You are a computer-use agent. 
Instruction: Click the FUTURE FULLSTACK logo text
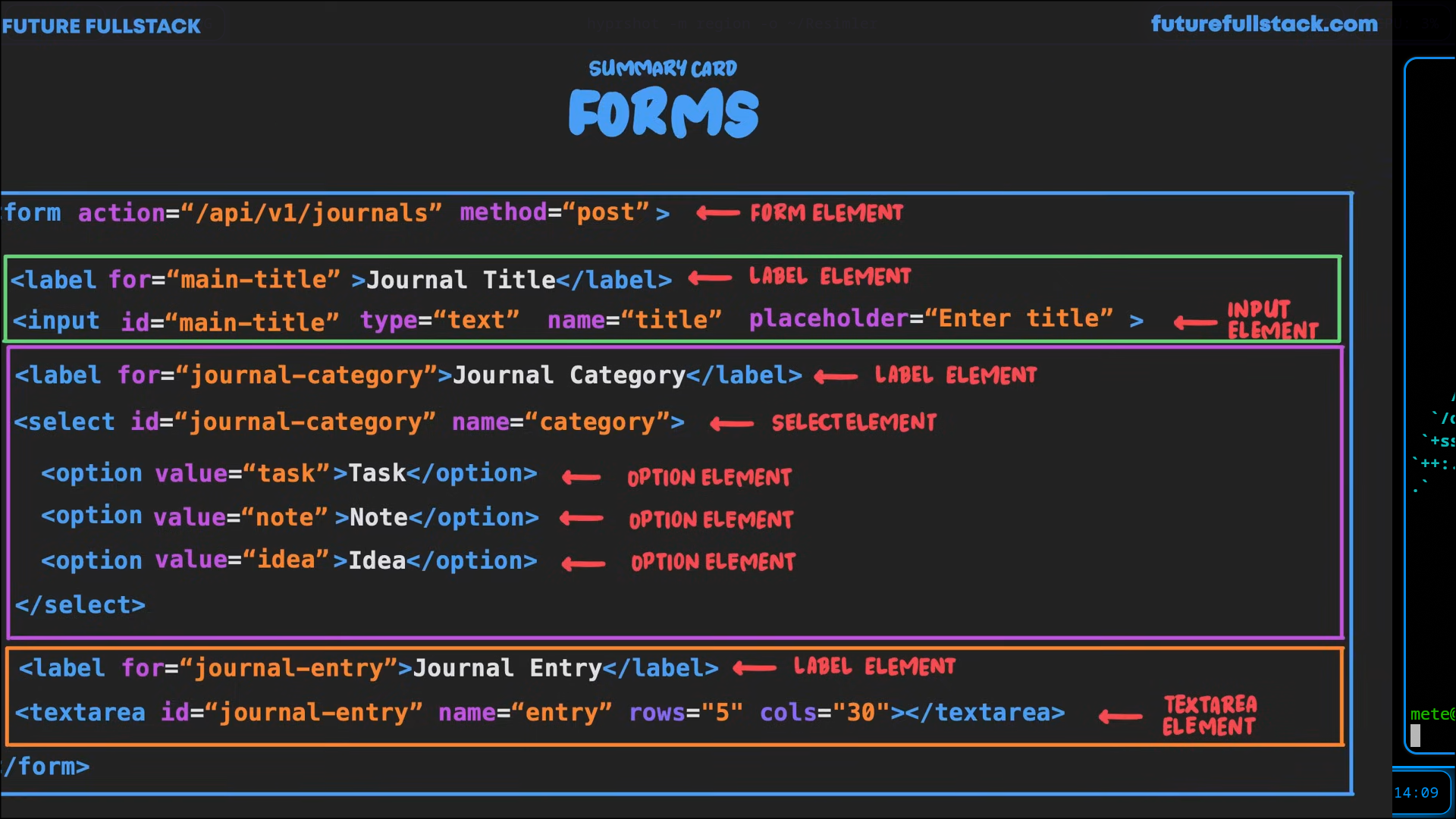[101, 26]
